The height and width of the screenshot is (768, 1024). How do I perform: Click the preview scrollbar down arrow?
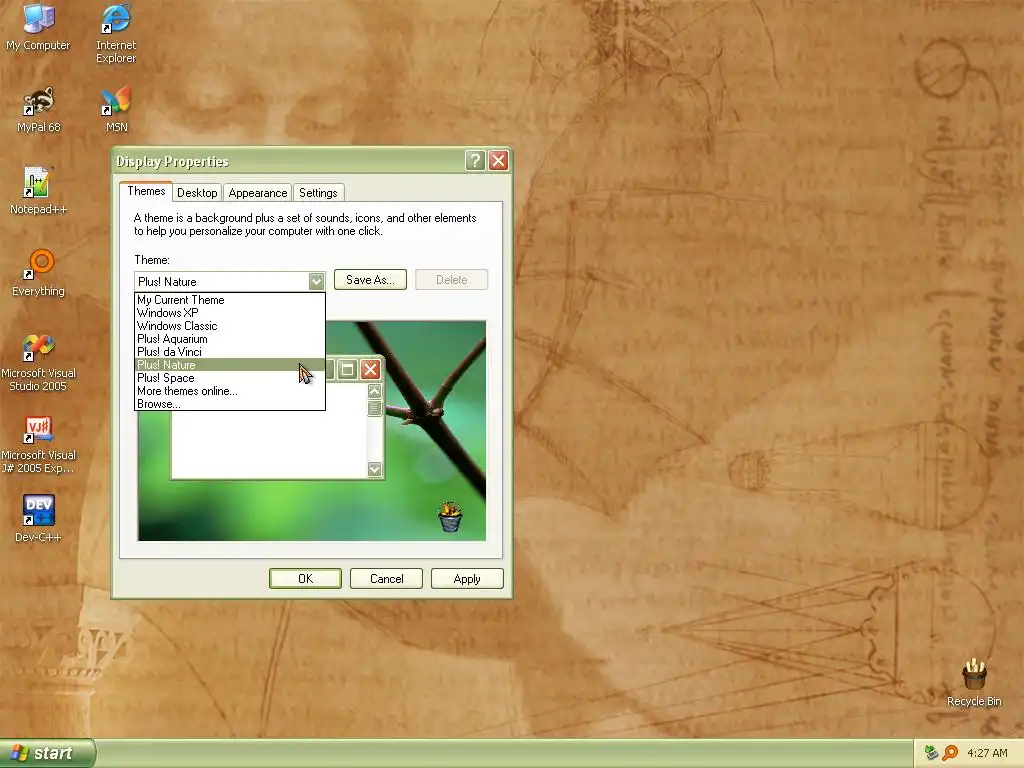point(375,470)
